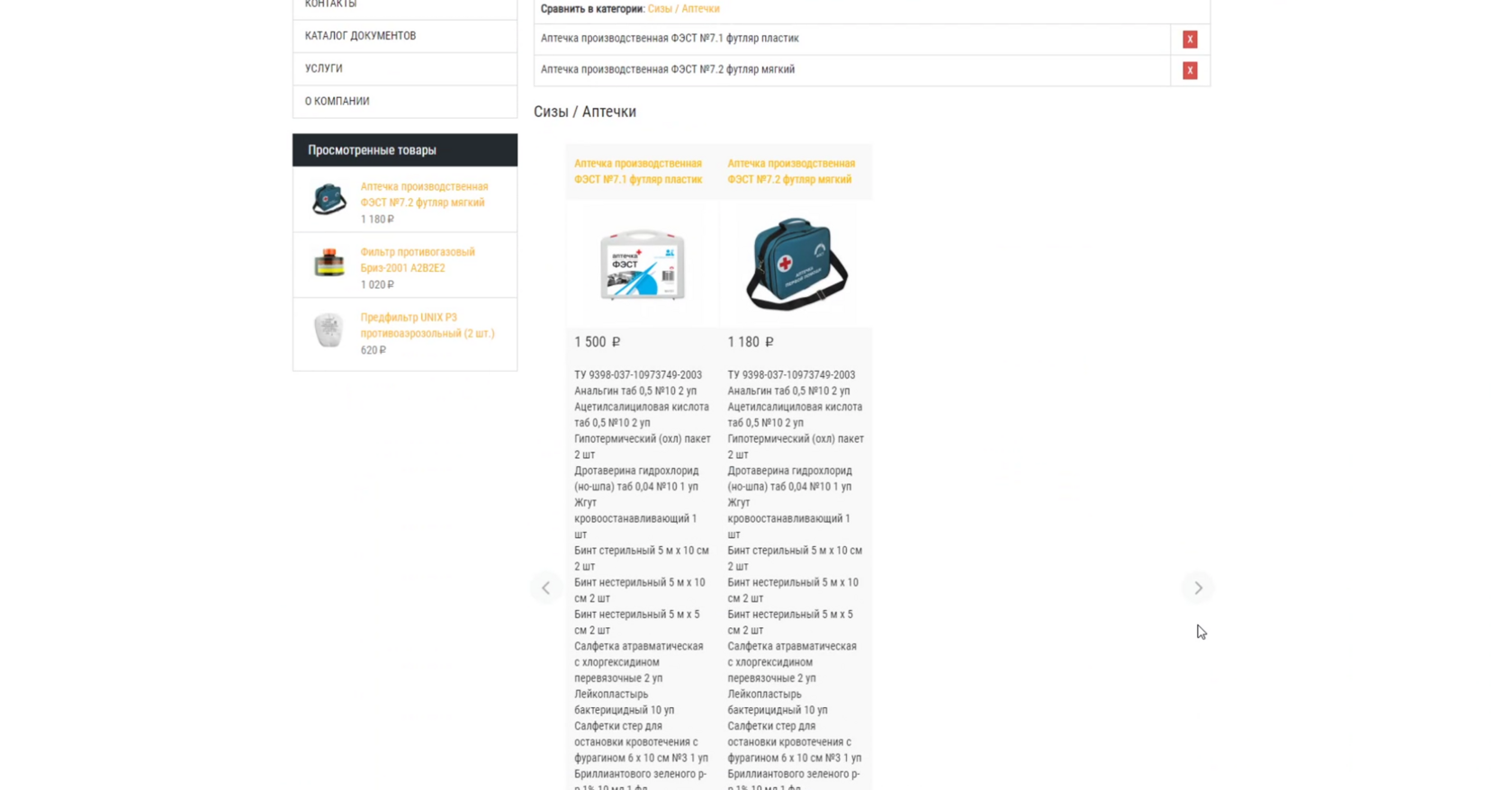Open viewed item Аптечка ФЭСТ №7.2 футляр мягкий

424,194
